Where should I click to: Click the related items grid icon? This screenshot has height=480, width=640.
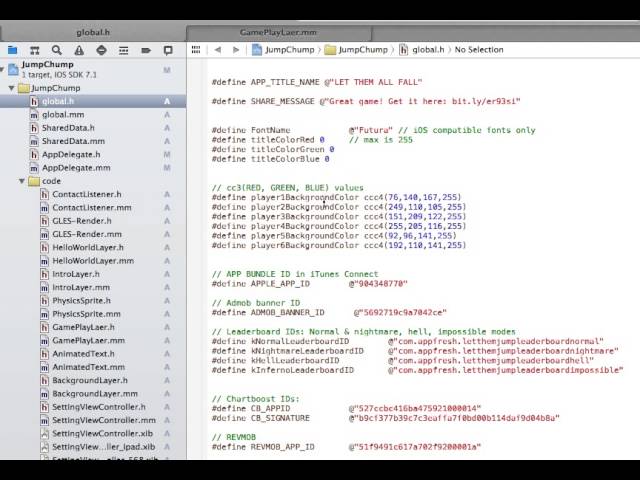click(196, 50)
